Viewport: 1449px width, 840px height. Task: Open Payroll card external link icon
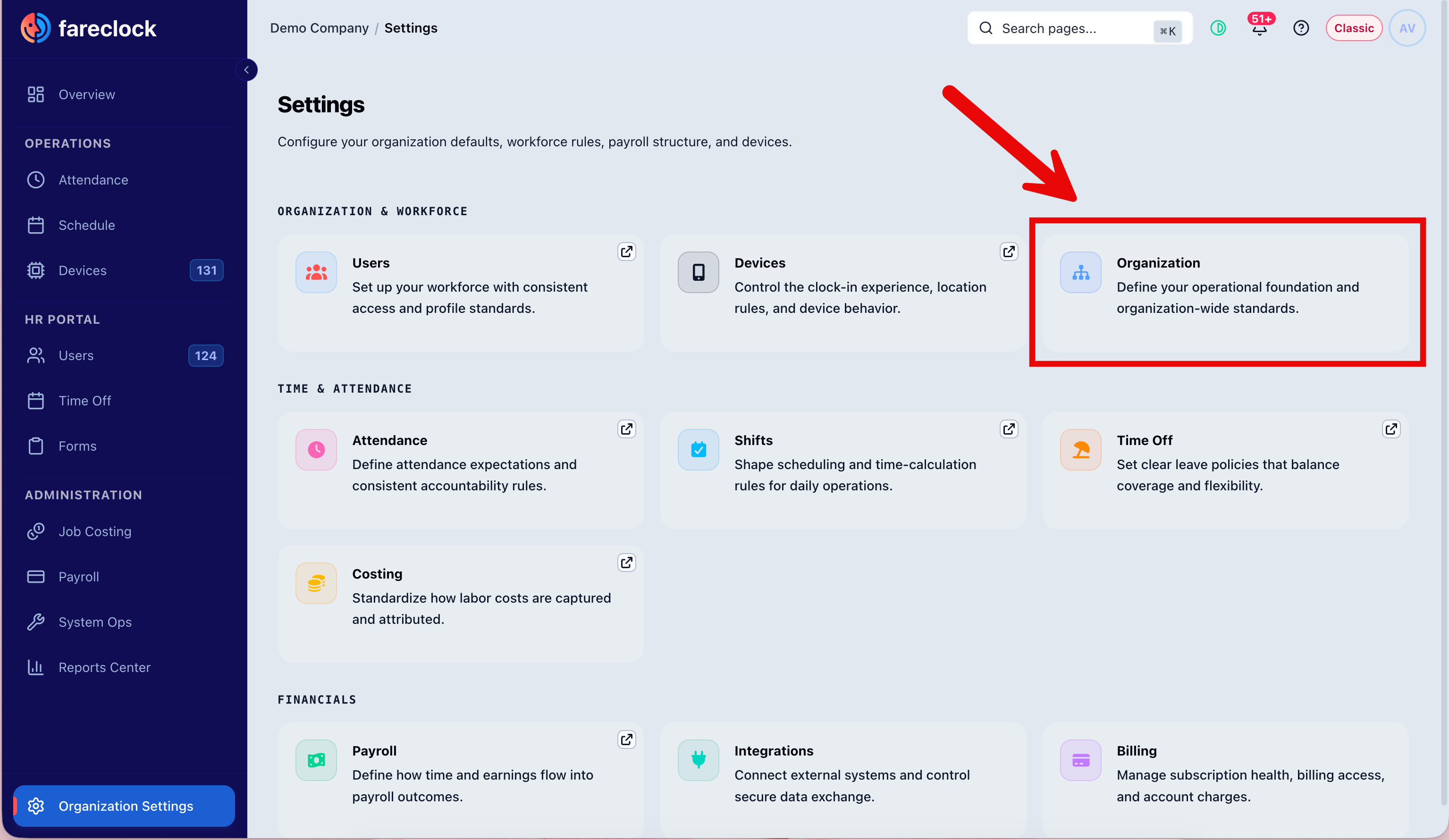pyautogui.click(x=626, y=740)
